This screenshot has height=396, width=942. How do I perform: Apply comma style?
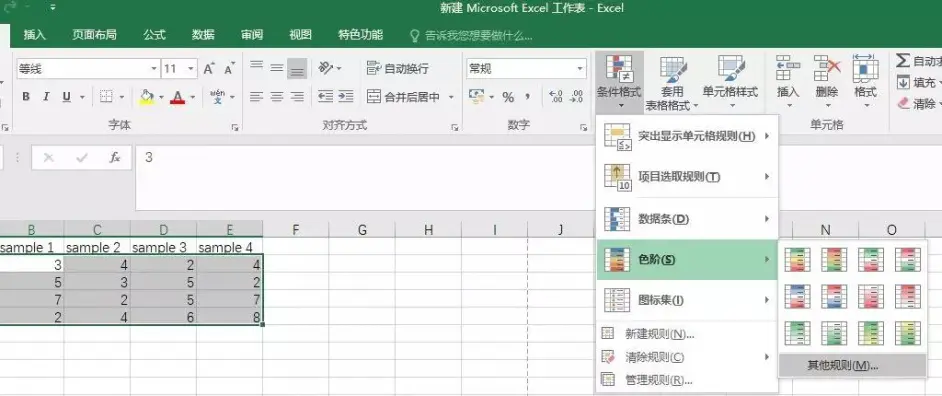[527, 97]
